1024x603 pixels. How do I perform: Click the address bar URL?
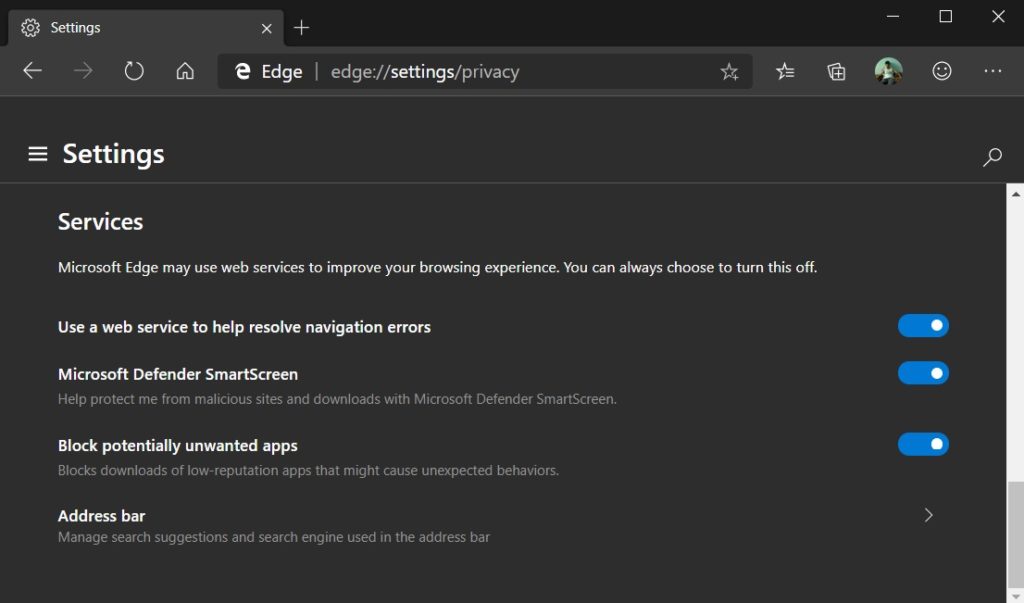(425, 71)
